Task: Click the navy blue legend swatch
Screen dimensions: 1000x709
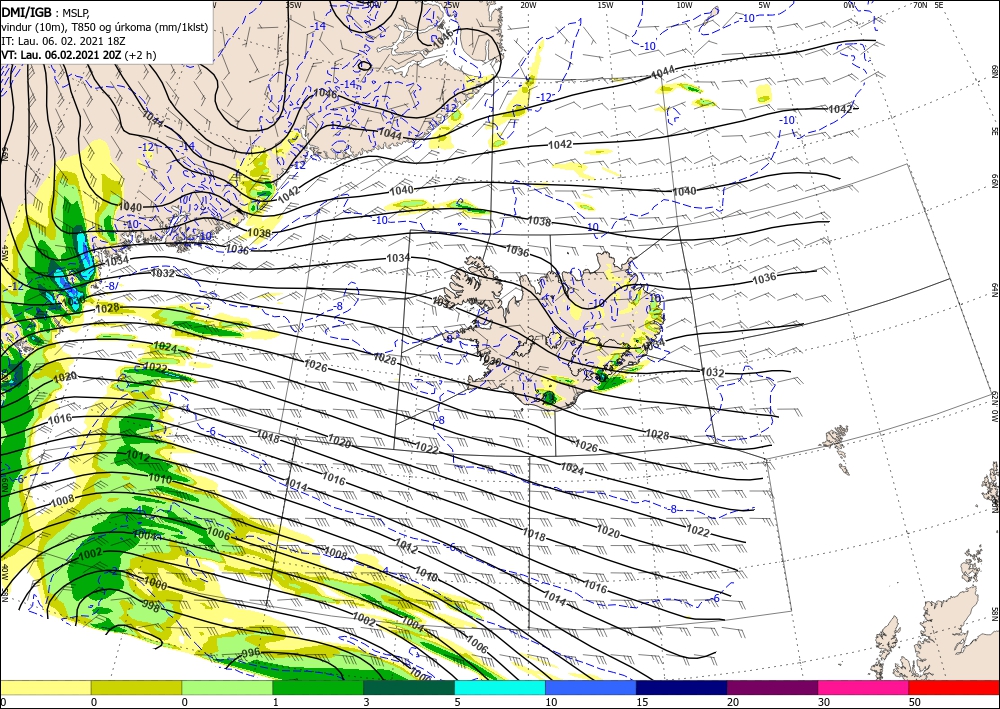Action: coord(682,687)
